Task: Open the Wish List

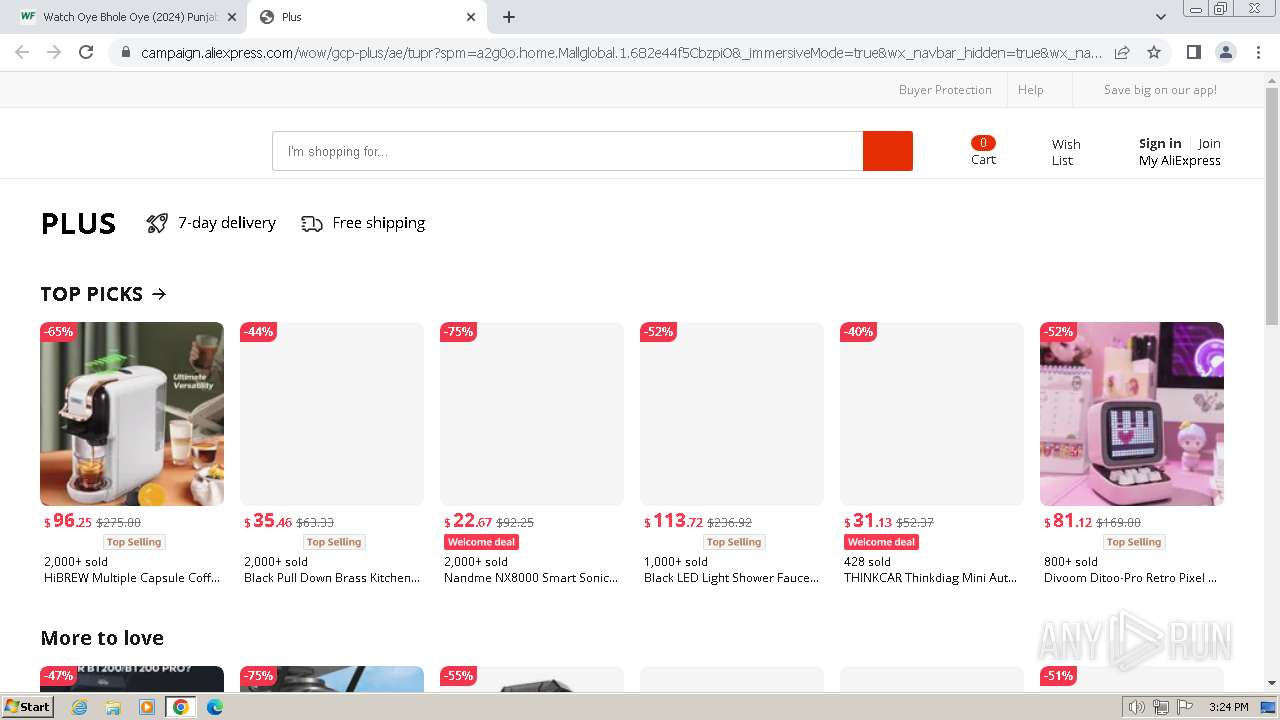Action: click(x=1066, y=152)
